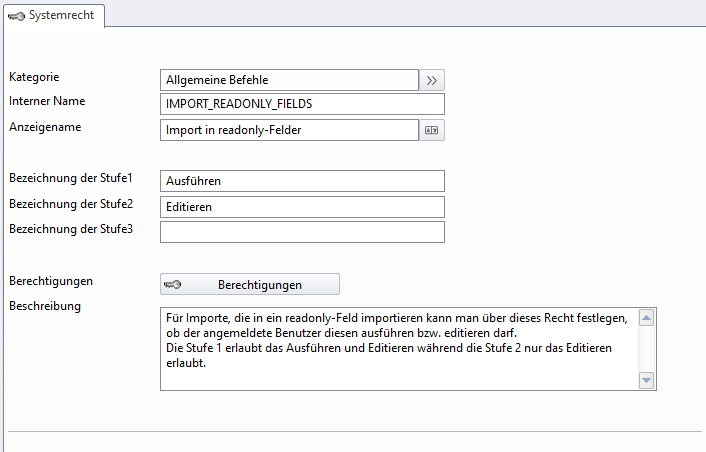Click the Kategorie label
Image resolution: width=706 pixels, height=452 pixels.
pyautogui.click(x=34, y=77)
